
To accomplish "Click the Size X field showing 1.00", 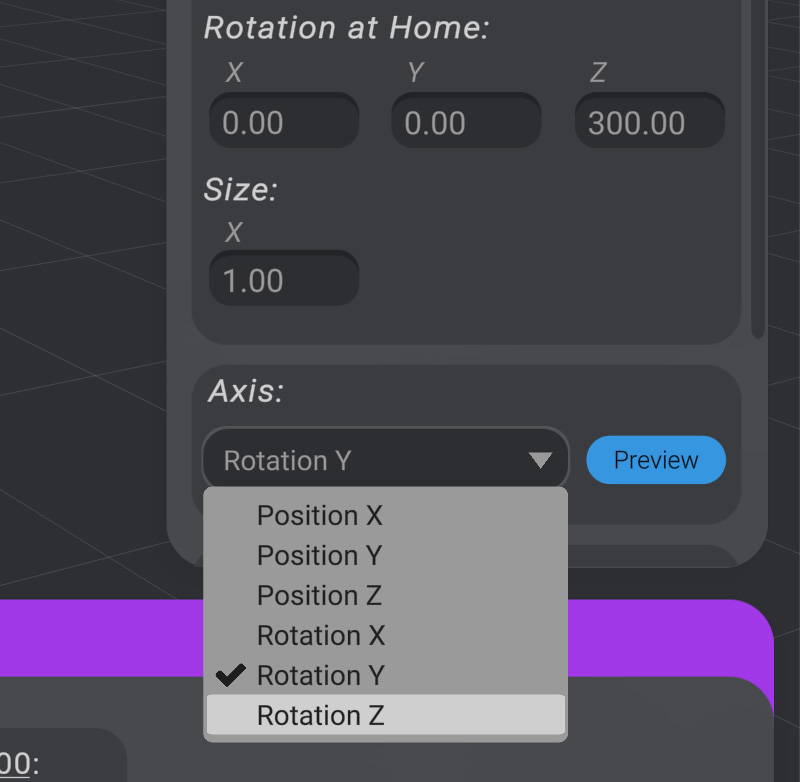I will click(283, 280).
